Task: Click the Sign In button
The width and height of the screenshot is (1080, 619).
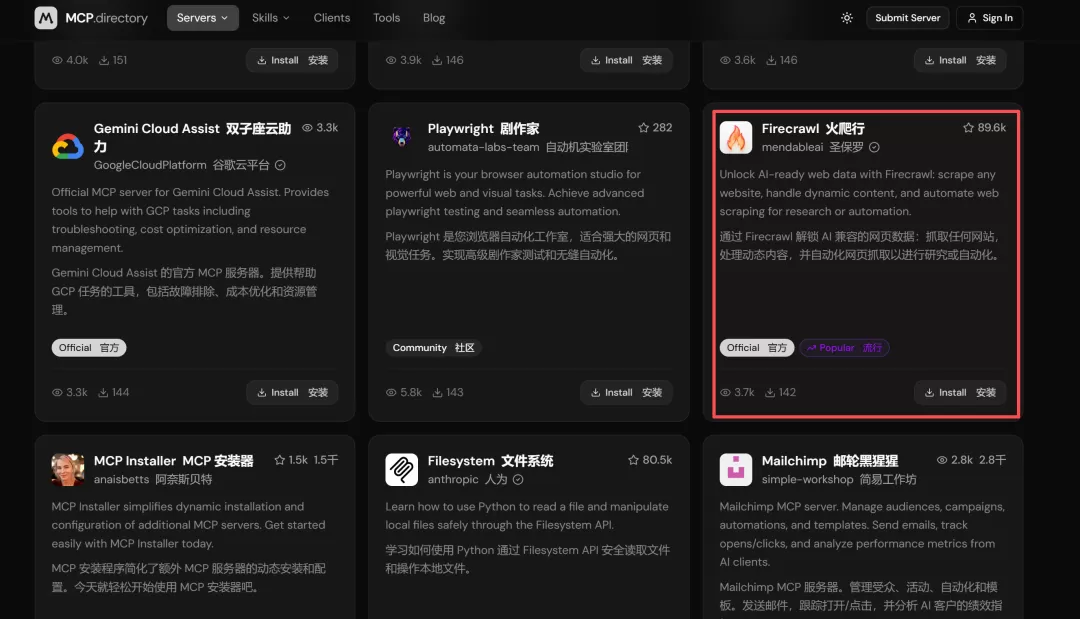Action: 989,18
